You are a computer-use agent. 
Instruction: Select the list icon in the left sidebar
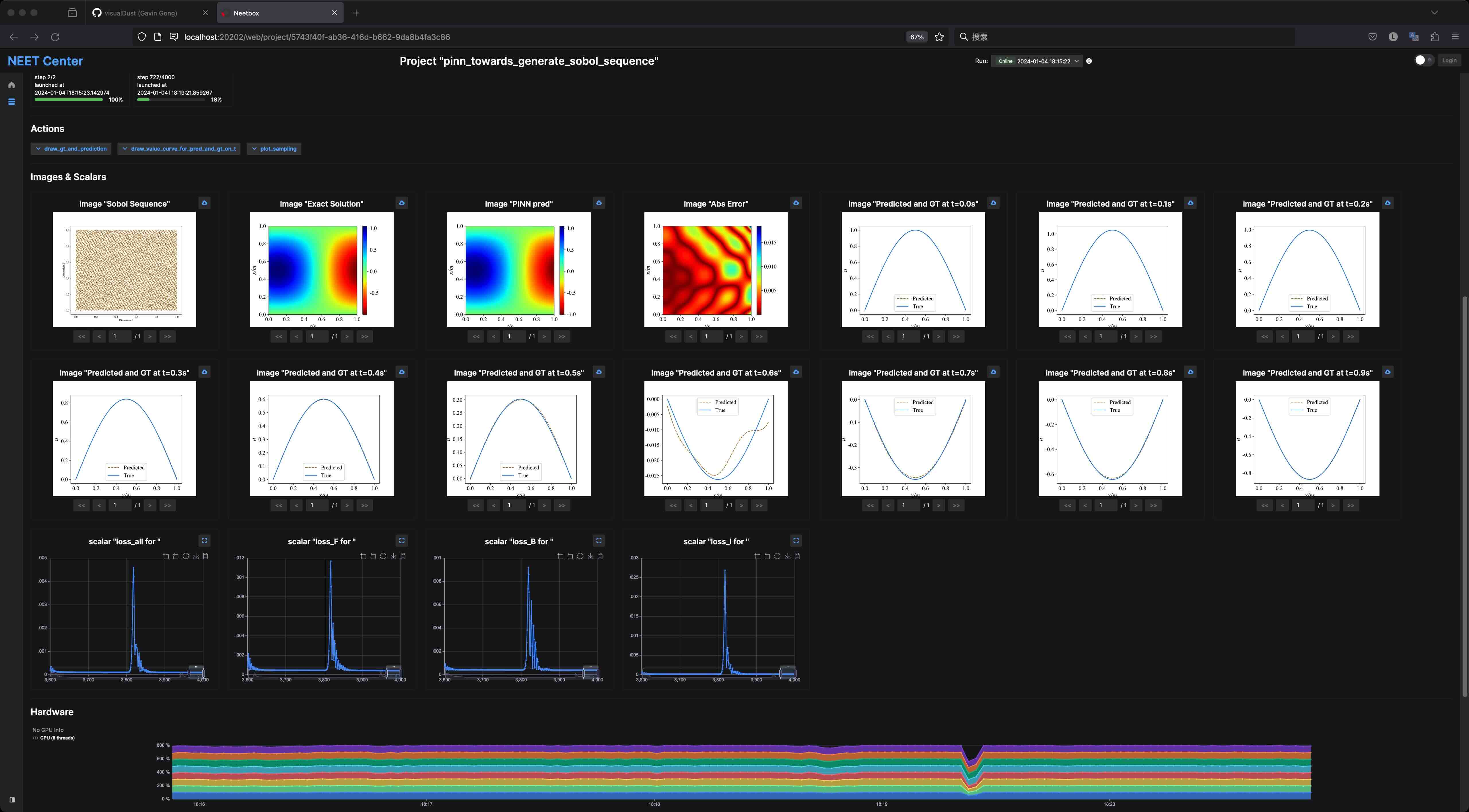(x=11, y=102)
